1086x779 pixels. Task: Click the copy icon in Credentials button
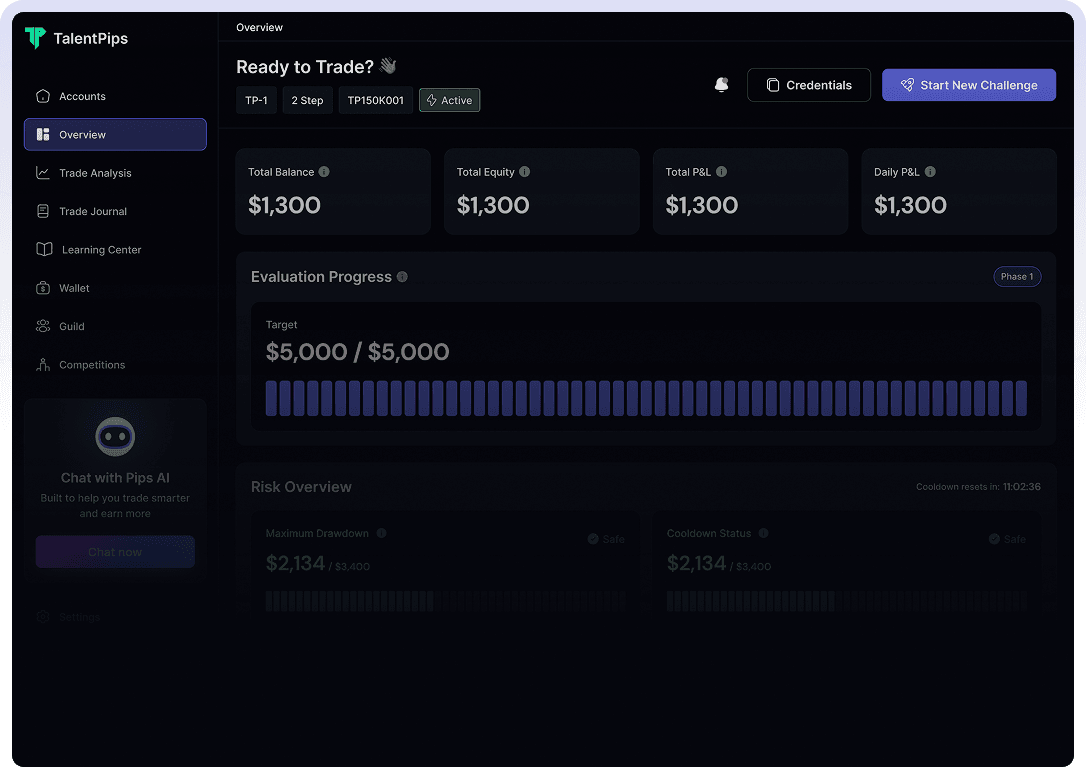[773, 85]
